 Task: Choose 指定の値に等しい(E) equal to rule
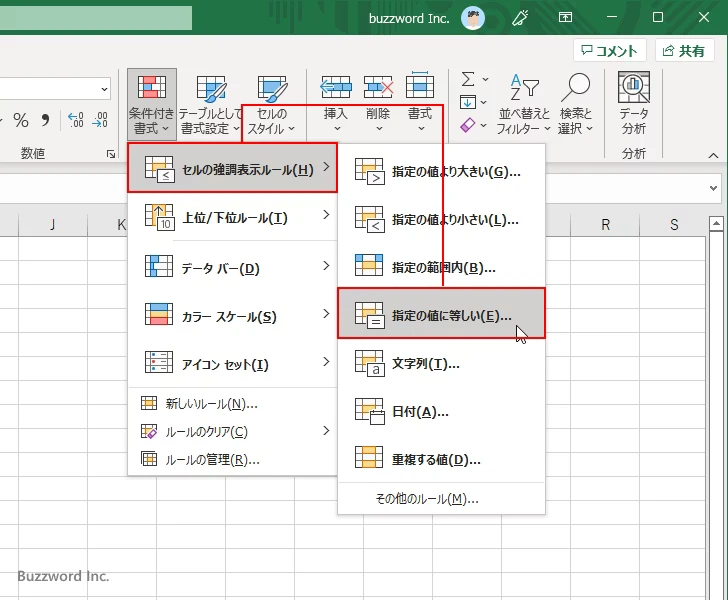click(x=441, y=313)
